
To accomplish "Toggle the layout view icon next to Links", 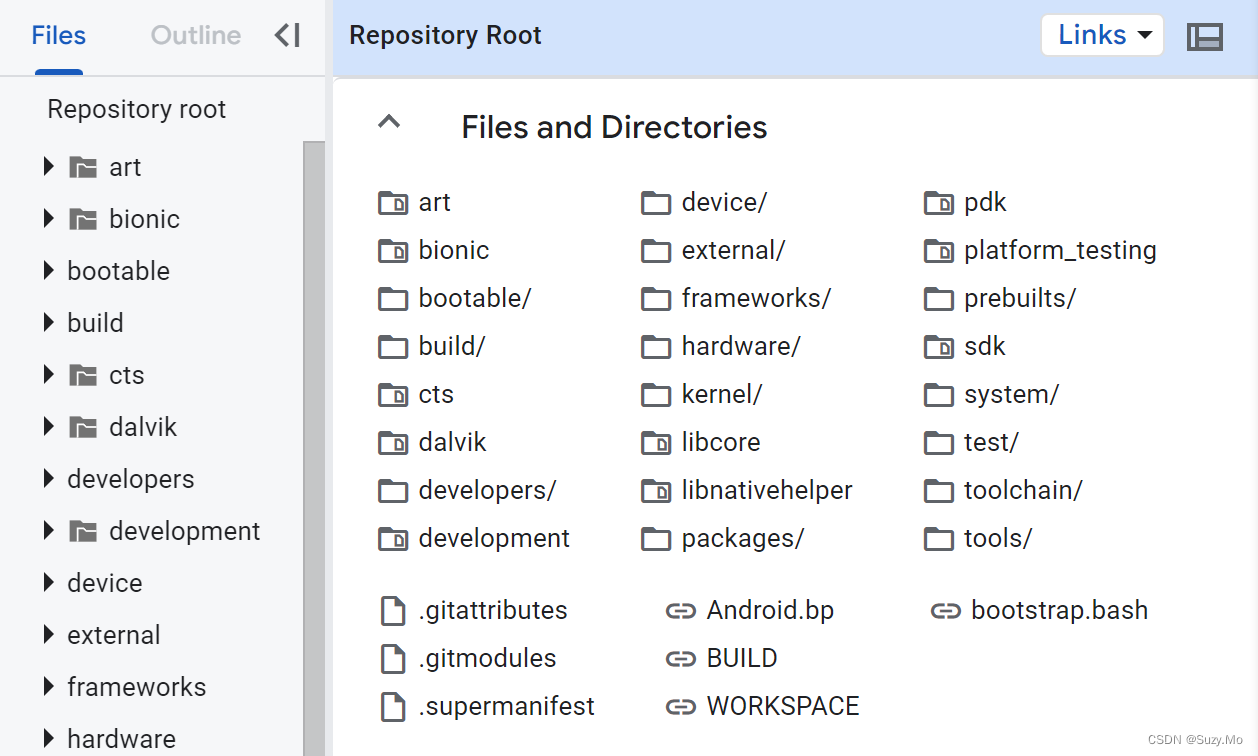I will (1205, 37).
